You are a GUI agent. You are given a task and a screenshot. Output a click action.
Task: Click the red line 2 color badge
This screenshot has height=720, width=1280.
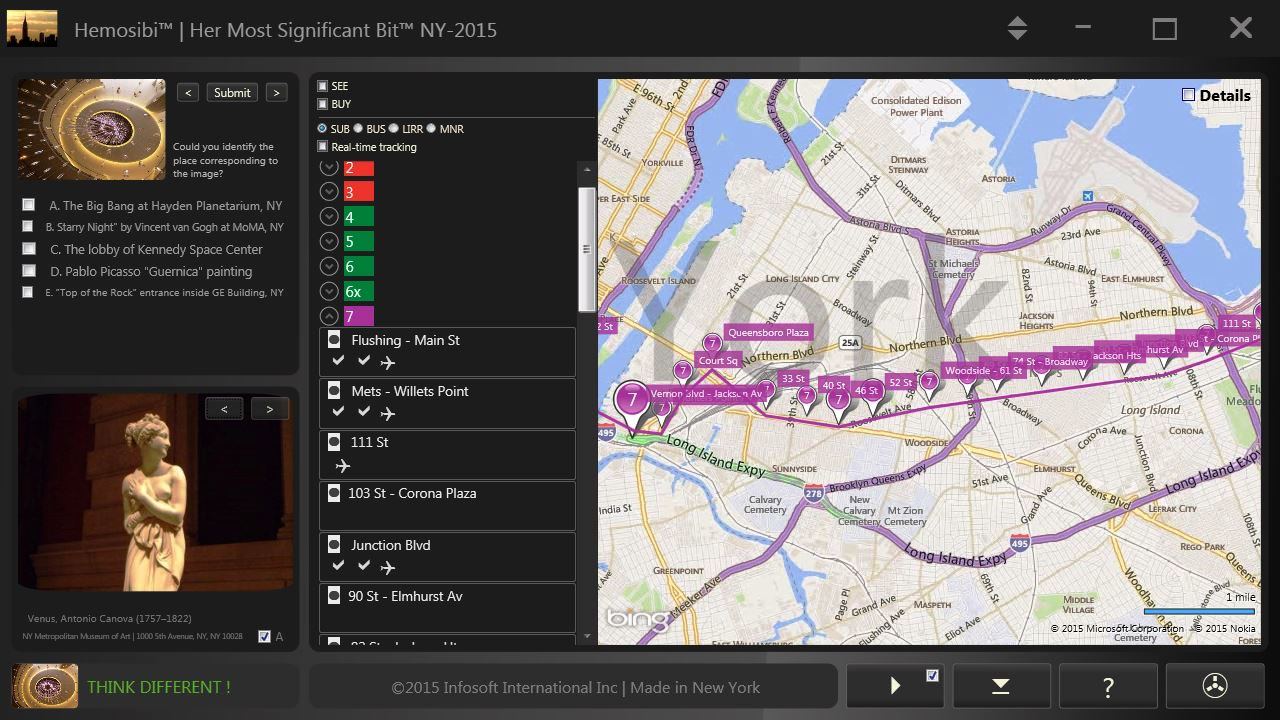358,167
